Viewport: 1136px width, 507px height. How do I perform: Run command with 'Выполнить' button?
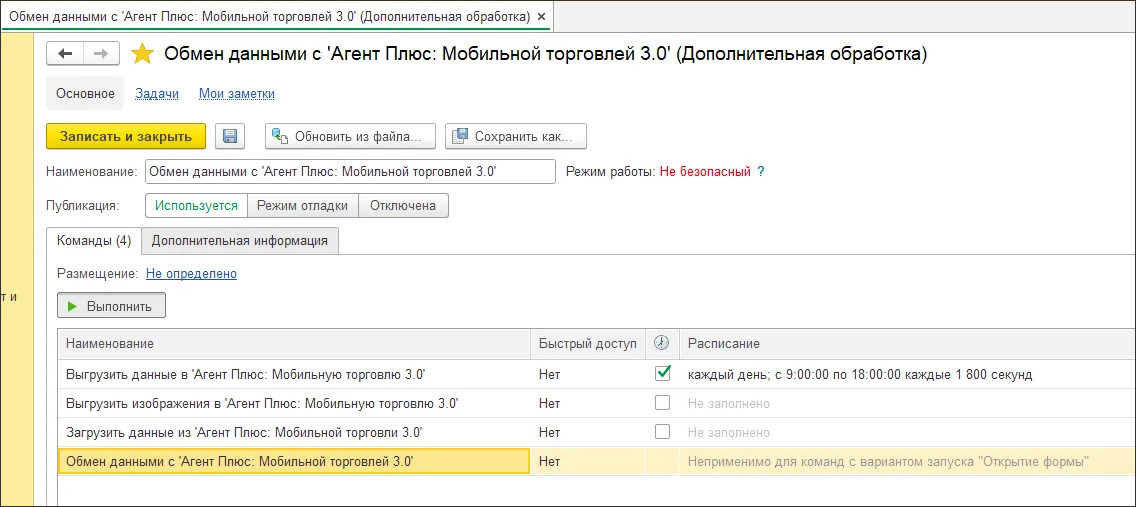112,306
